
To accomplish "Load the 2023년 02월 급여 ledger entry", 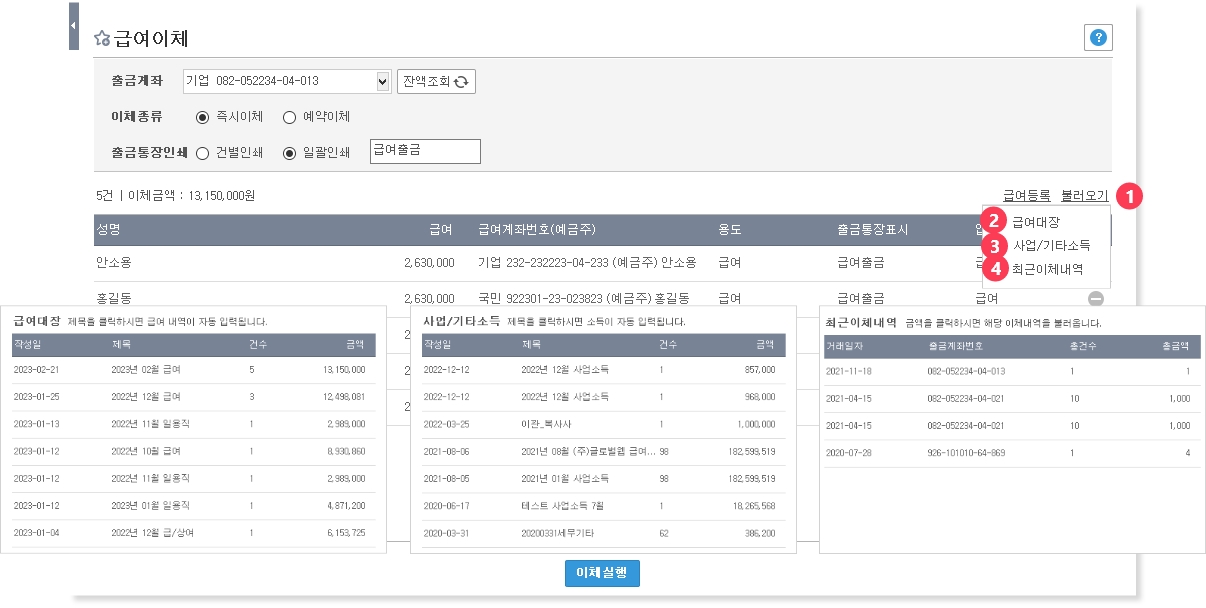I will pos(146,369).
